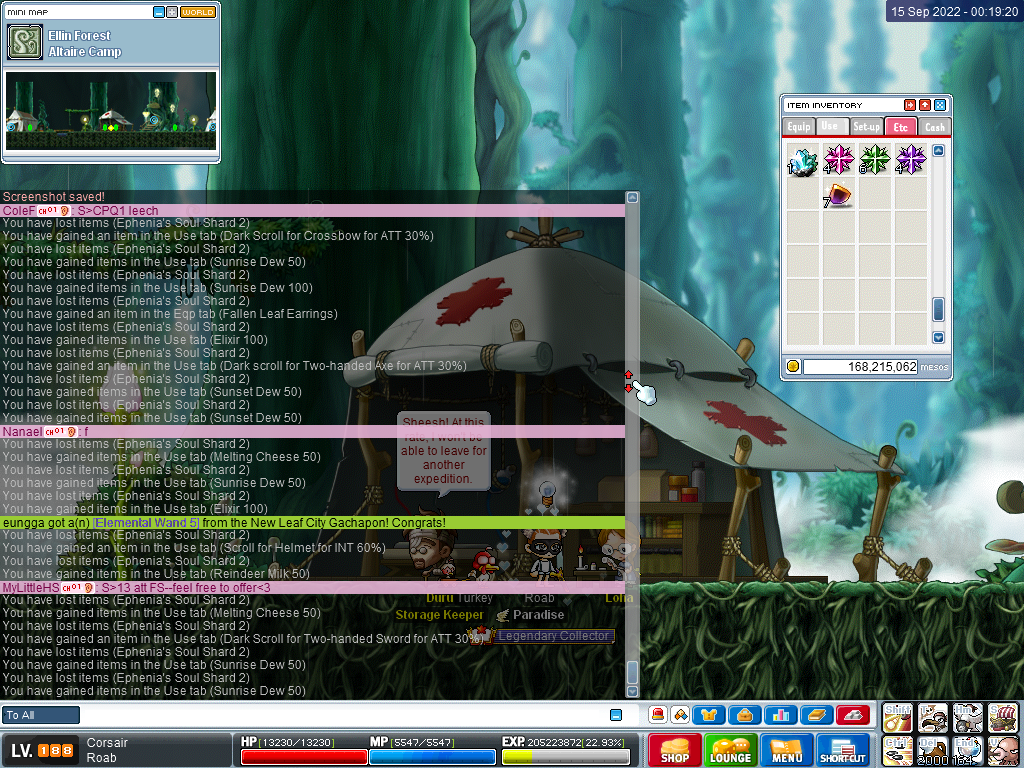Image resolution: width=1024 pixels, height=768 pixels.
Task: Click the gold meso coin button
Action: 792,367
